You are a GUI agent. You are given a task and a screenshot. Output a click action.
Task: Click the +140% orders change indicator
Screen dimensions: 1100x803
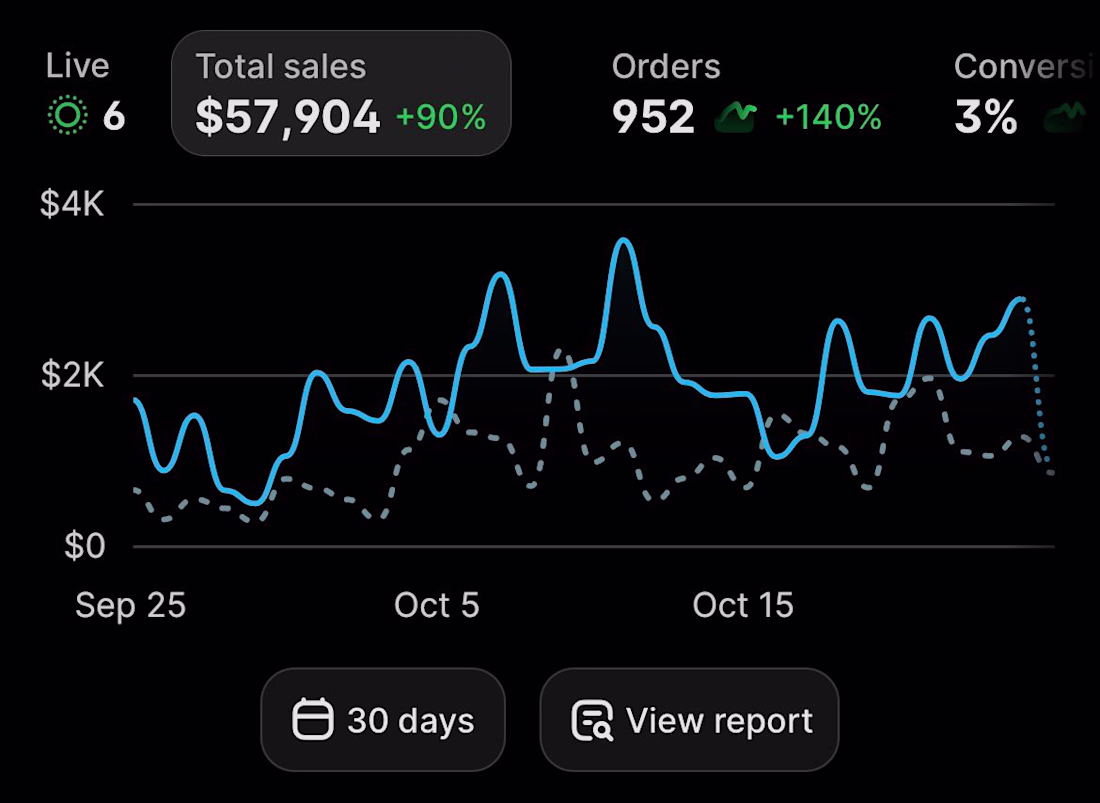[x=829, y=117]
